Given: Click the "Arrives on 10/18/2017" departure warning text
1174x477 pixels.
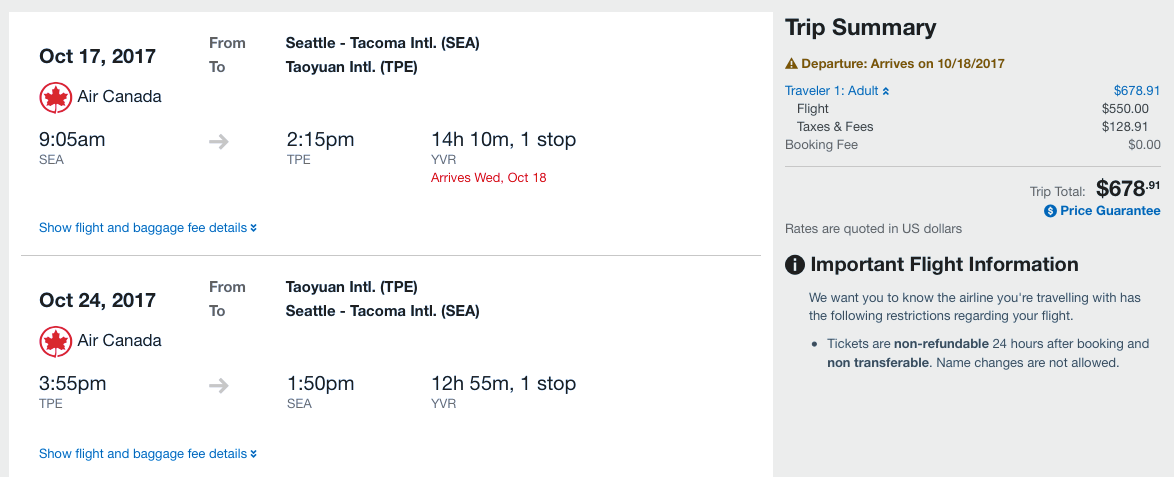Looking at the screenshot, I should pos(903,64).
